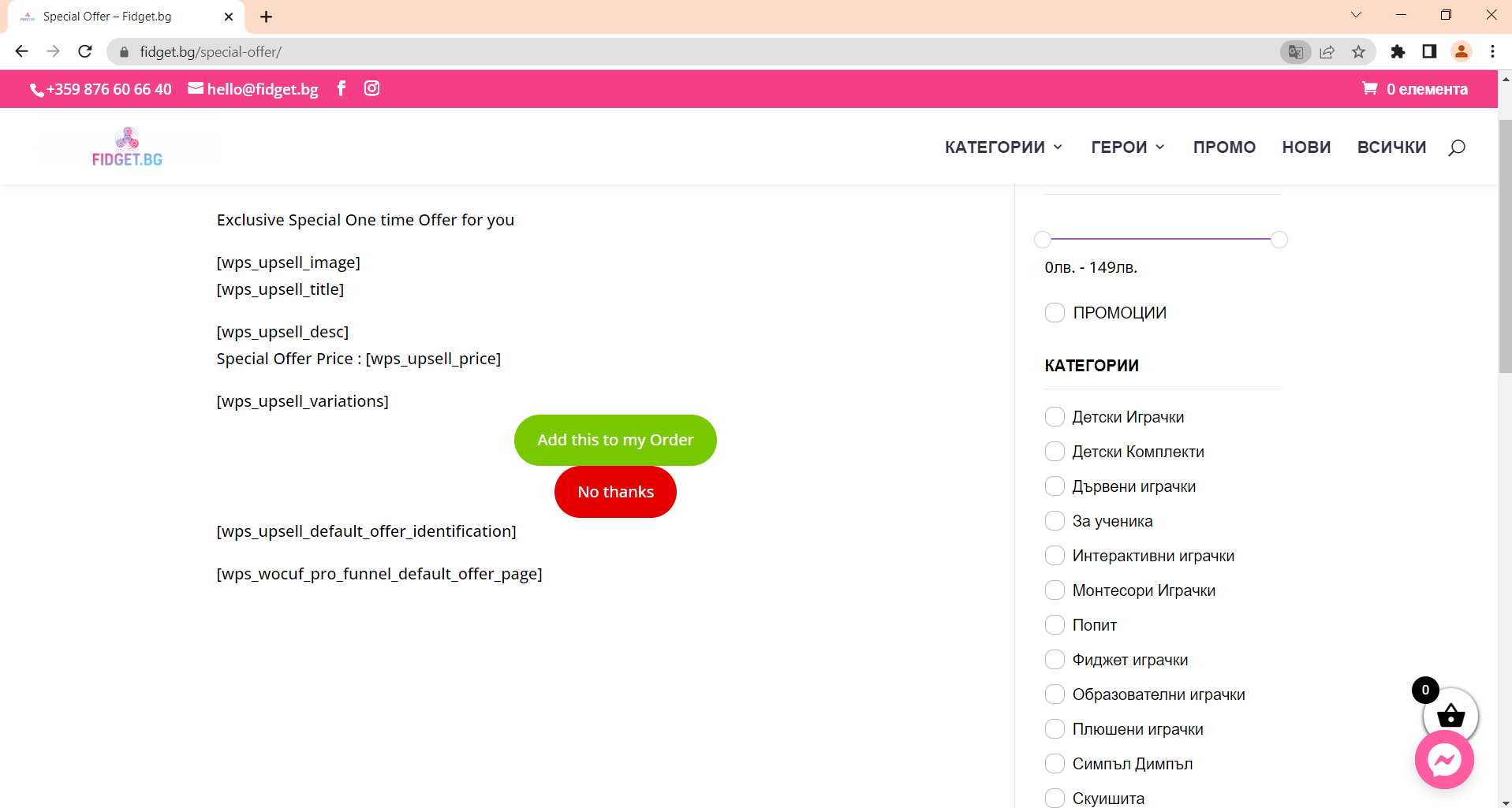Open the Instagram profile icon
Viewport: 1512px width, 808px height.
[371, 88]
